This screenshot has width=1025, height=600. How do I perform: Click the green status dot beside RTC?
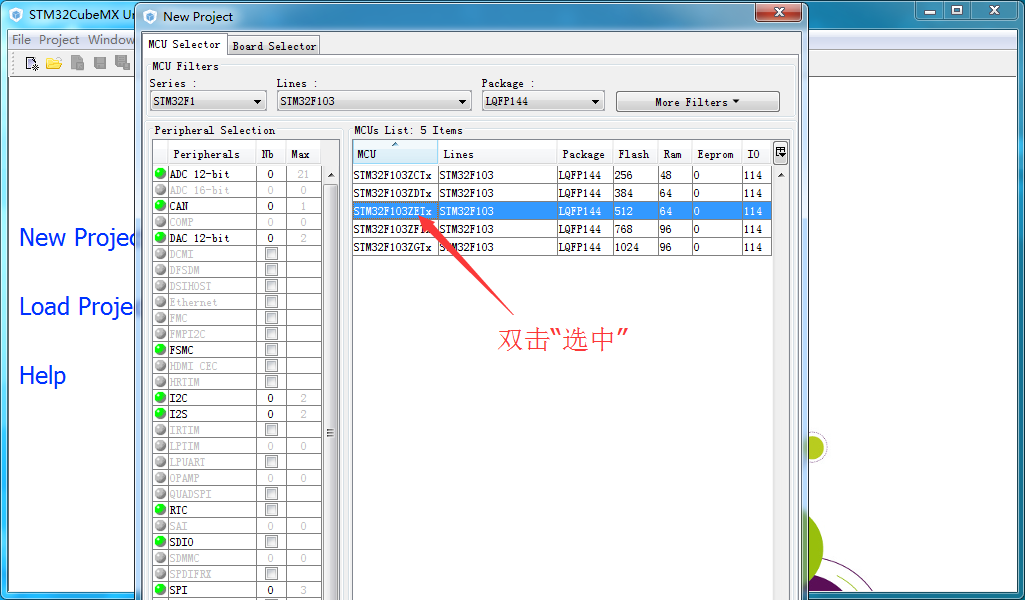pos(160,509)
